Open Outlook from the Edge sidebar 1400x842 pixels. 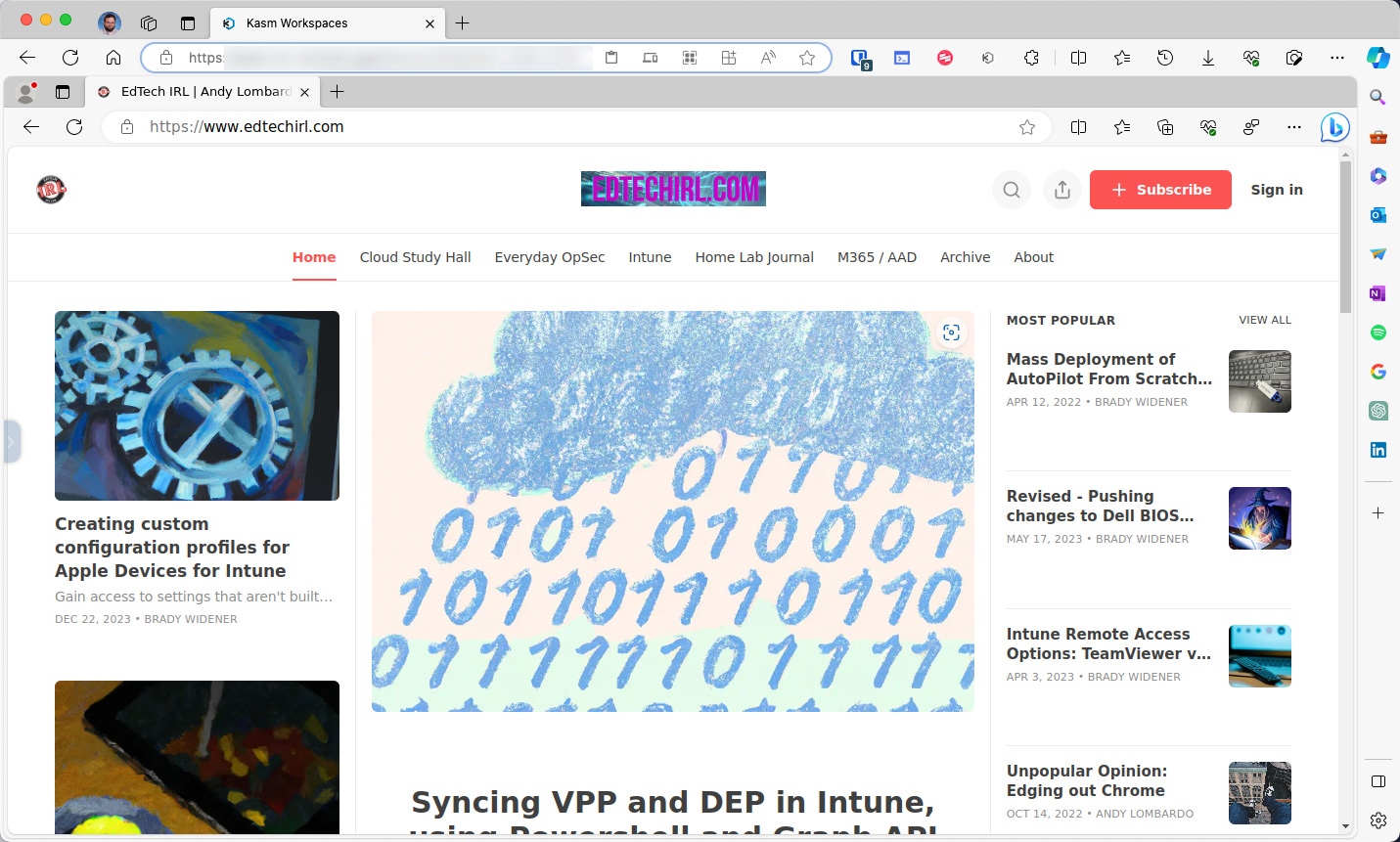pos(1378,214)
